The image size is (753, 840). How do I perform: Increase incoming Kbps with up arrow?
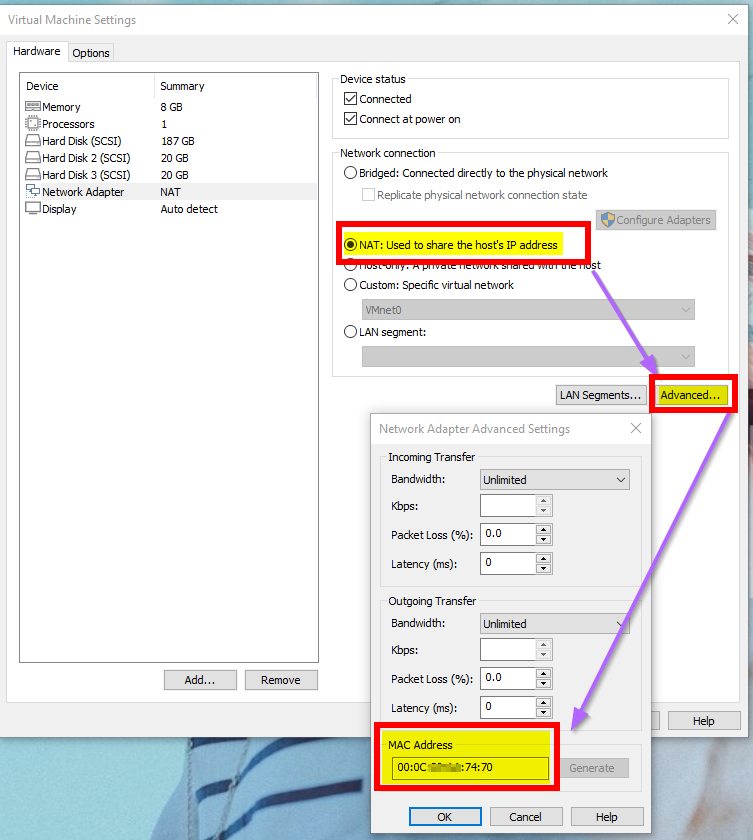[x=544, y=500]
